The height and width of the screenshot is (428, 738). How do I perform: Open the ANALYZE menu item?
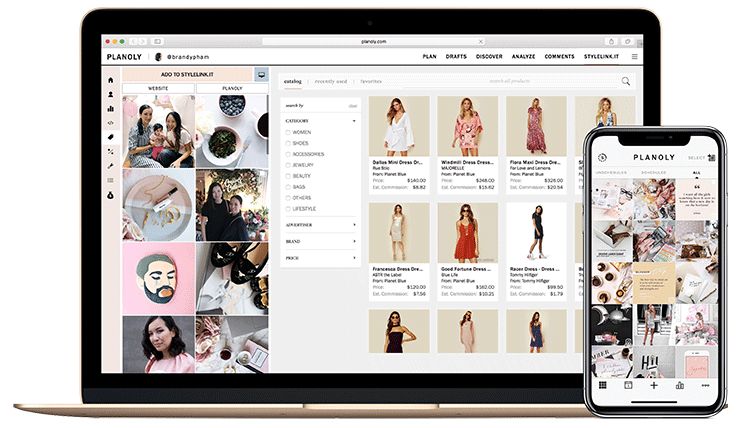click(x=523, y=57)
